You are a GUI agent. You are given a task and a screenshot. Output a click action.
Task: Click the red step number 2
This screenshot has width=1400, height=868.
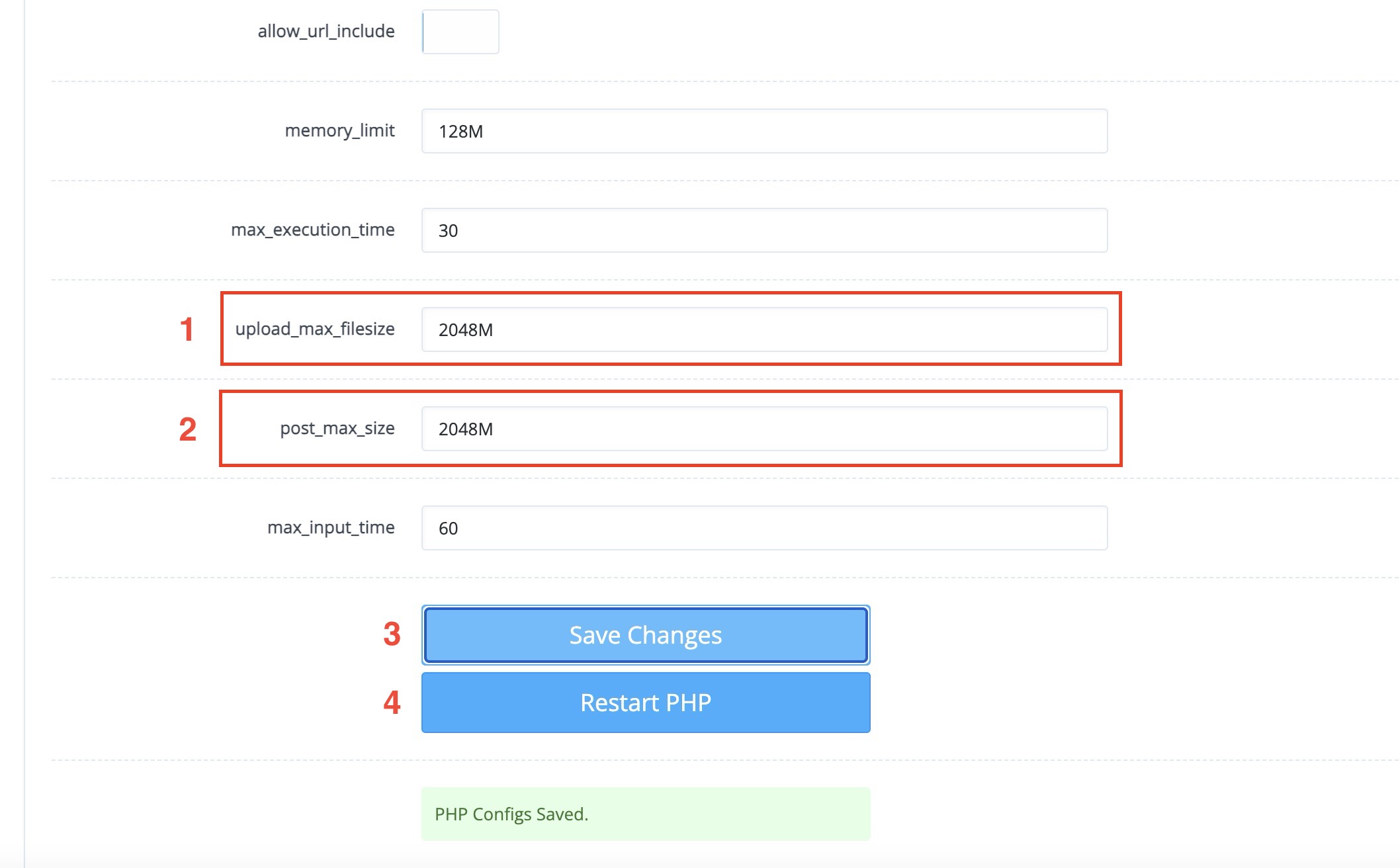click(x=188, y=429)
